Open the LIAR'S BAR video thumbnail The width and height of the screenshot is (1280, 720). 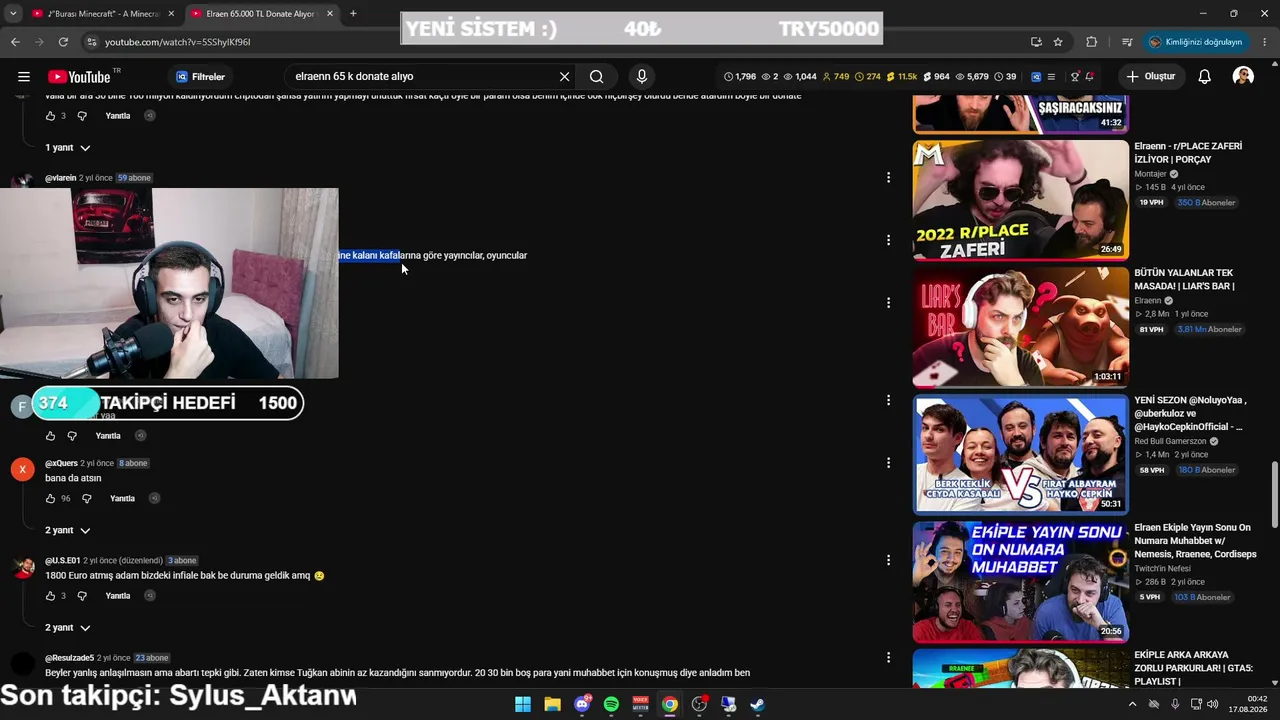click(x=1020, y=326)
